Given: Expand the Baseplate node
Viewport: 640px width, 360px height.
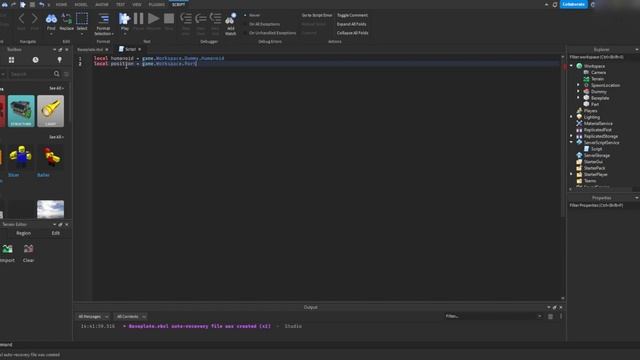Looking at the screenshot, I should (x=578, y=98).
